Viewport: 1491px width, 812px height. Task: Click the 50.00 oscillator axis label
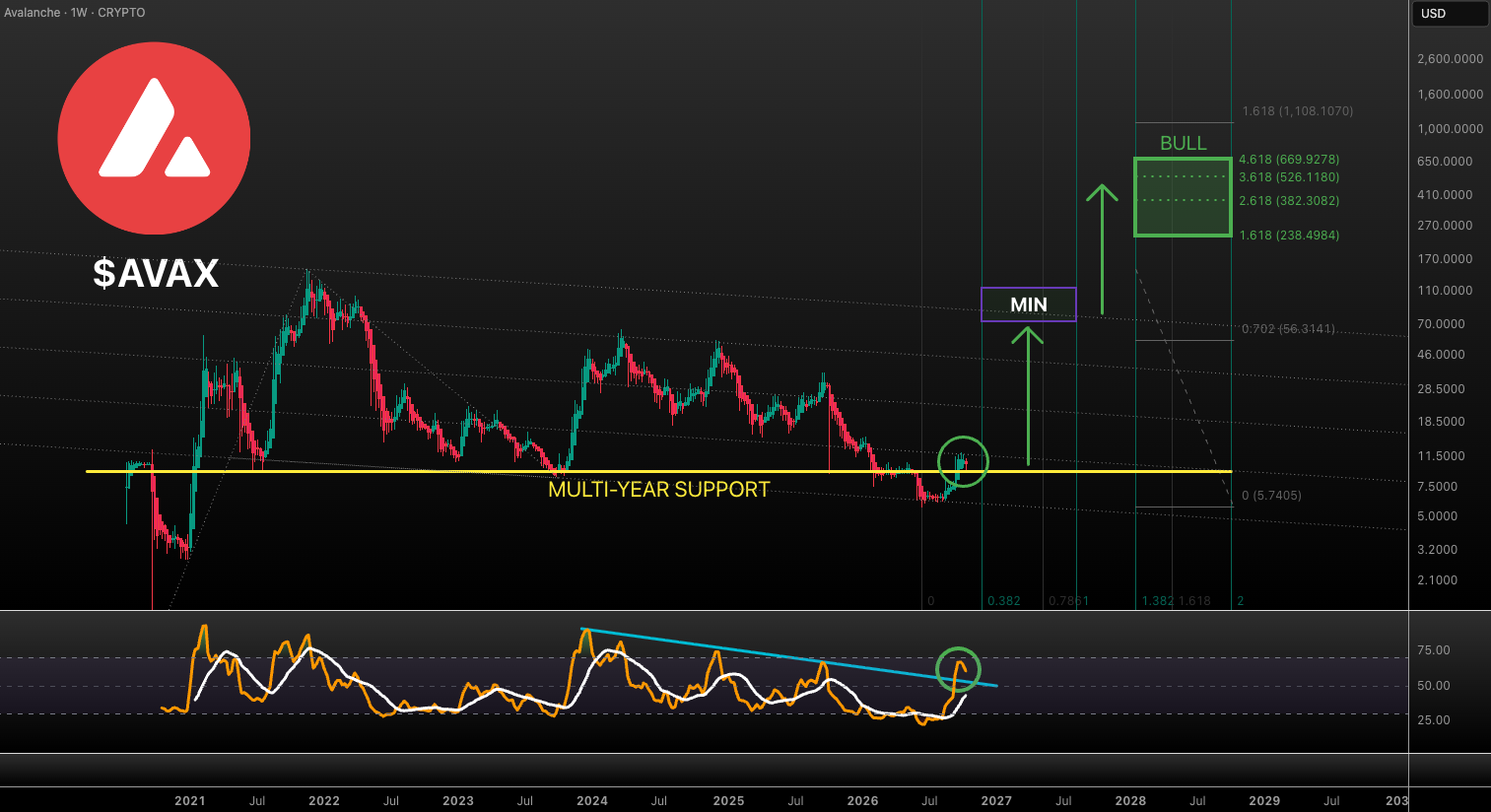[1434, 686]
